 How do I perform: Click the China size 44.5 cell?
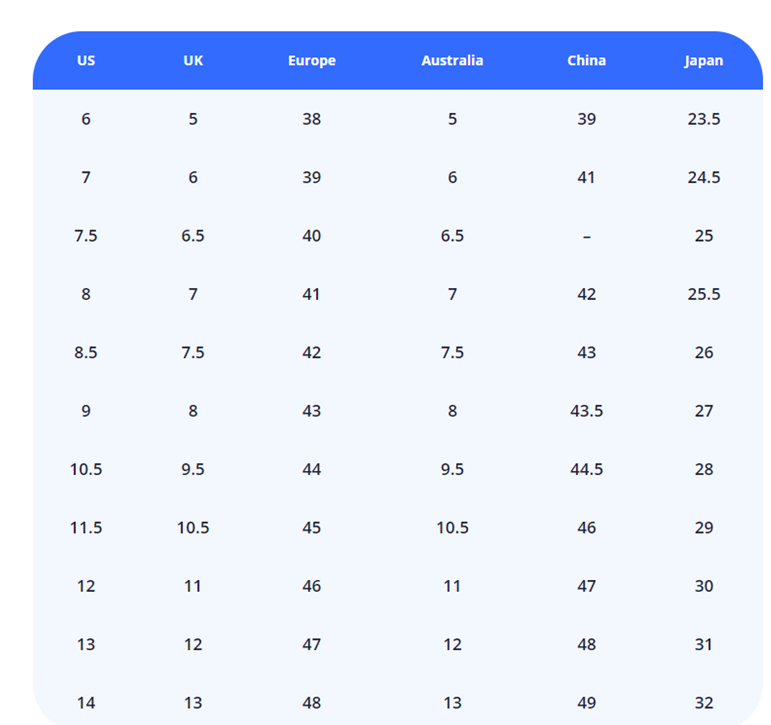[586, 469]
